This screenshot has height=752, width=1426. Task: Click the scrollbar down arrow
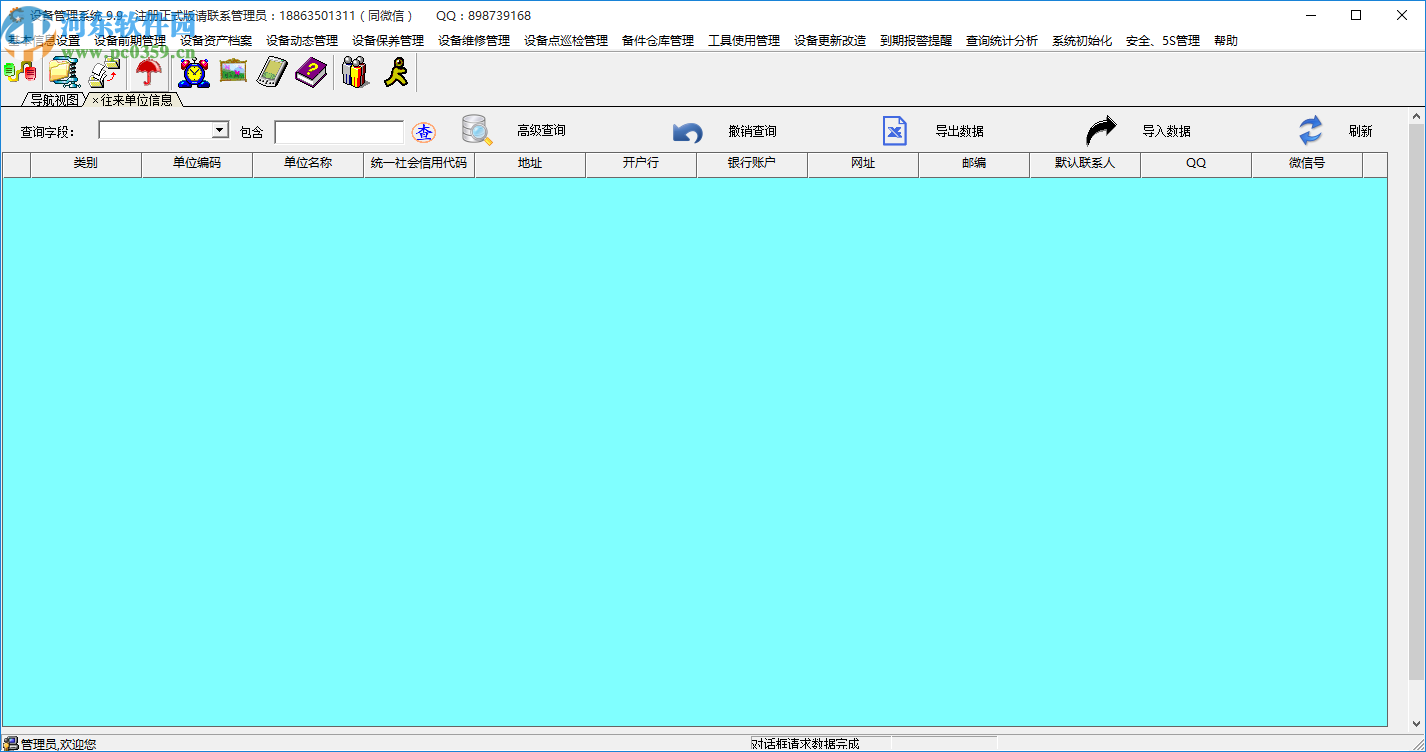pyautogui.click(x=1417, y=723)
